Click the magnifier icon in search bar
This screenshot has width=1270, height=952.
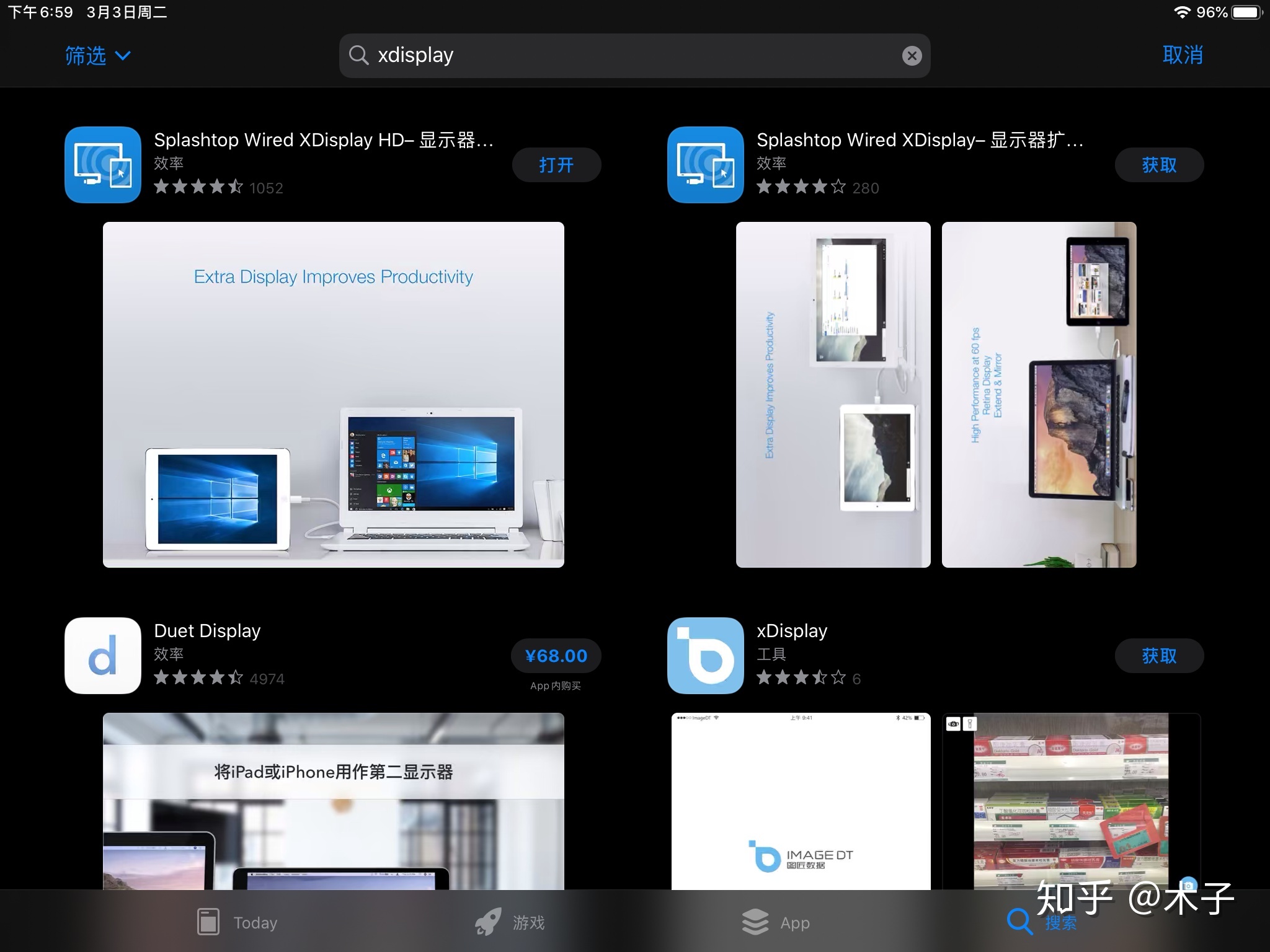coord(358,55)
